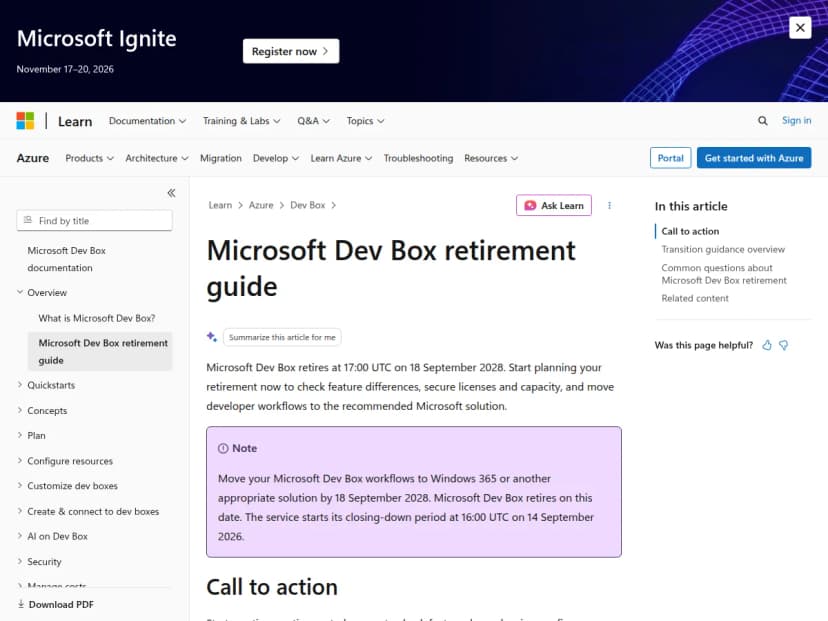Go to Dev Box breadcrumb

pos(307,205)
